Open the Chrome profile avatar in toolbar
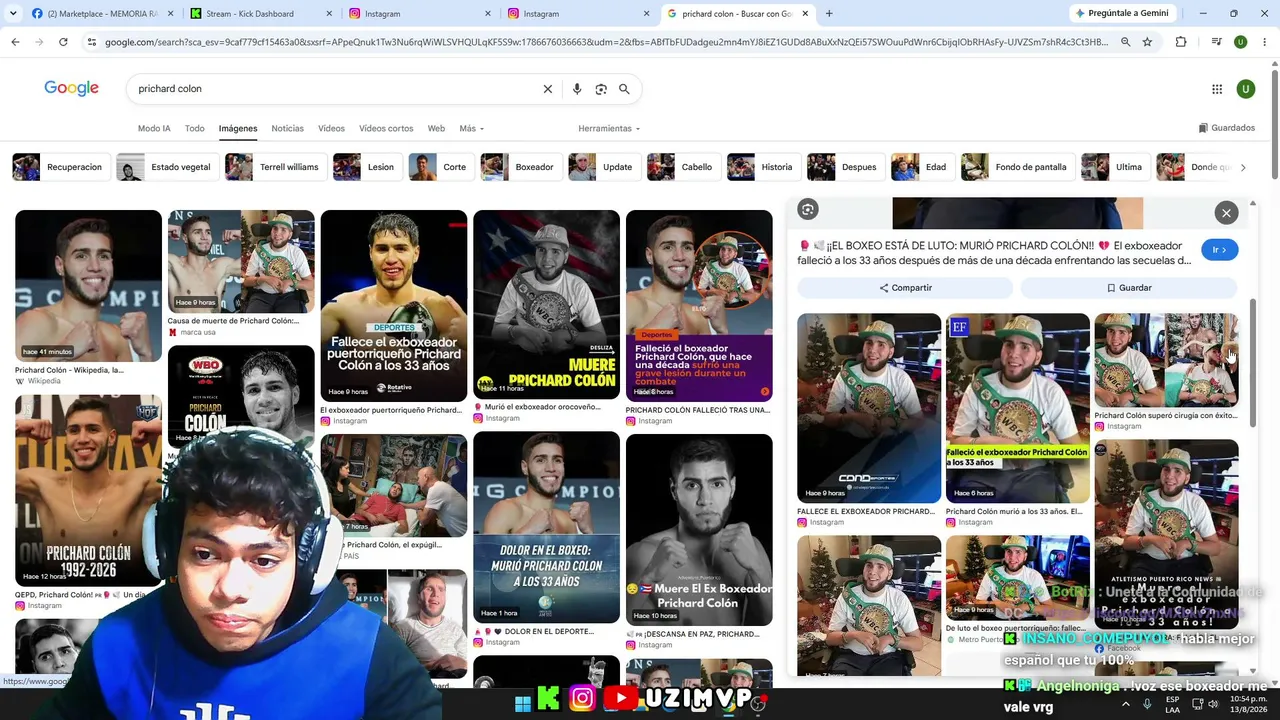 tap(1240, 42)
